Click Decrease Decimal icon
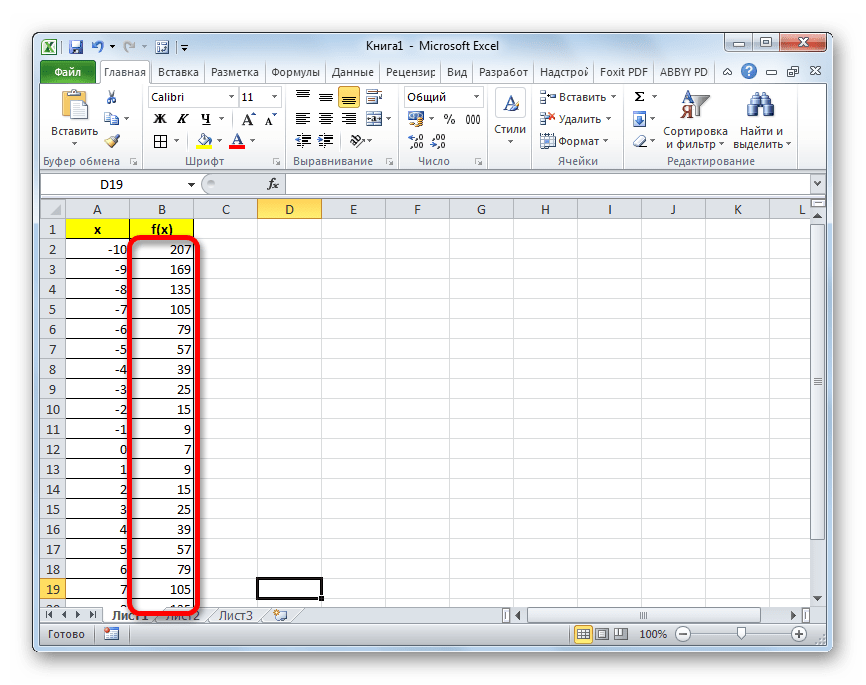The width and height of the screenshot is (866, 685). click(439, 141)
